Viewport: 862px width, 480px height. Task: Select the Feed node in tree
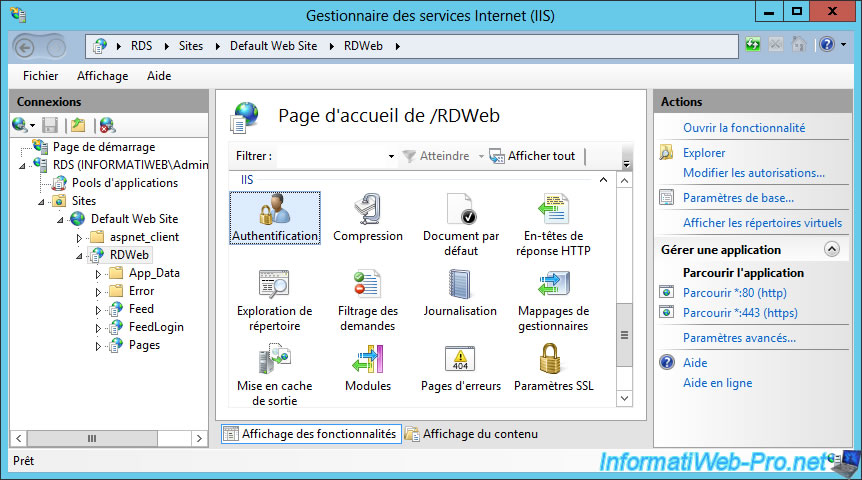coord(141,309)
